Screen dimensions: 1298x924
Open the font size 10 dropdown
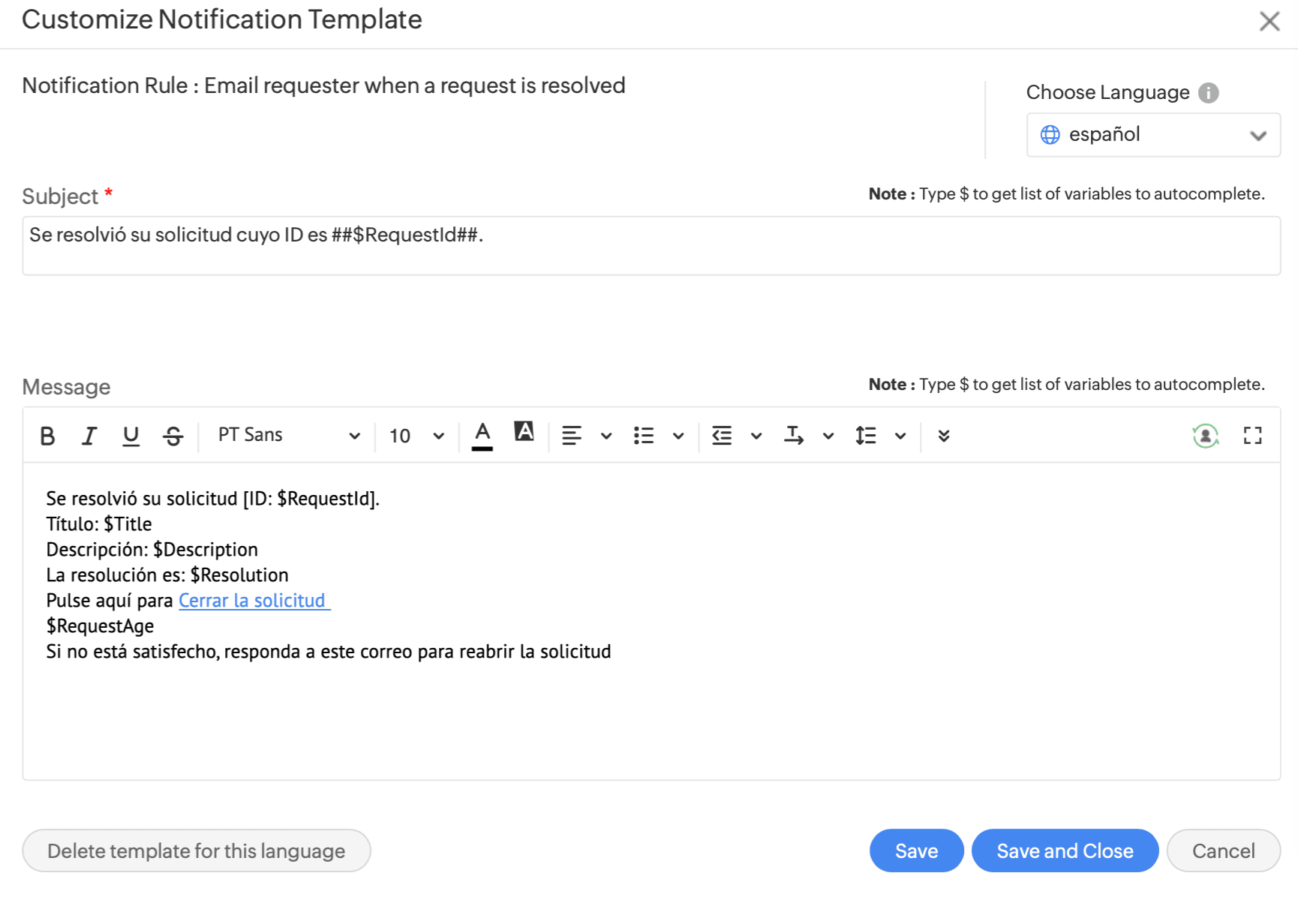(x=416, y=436)
